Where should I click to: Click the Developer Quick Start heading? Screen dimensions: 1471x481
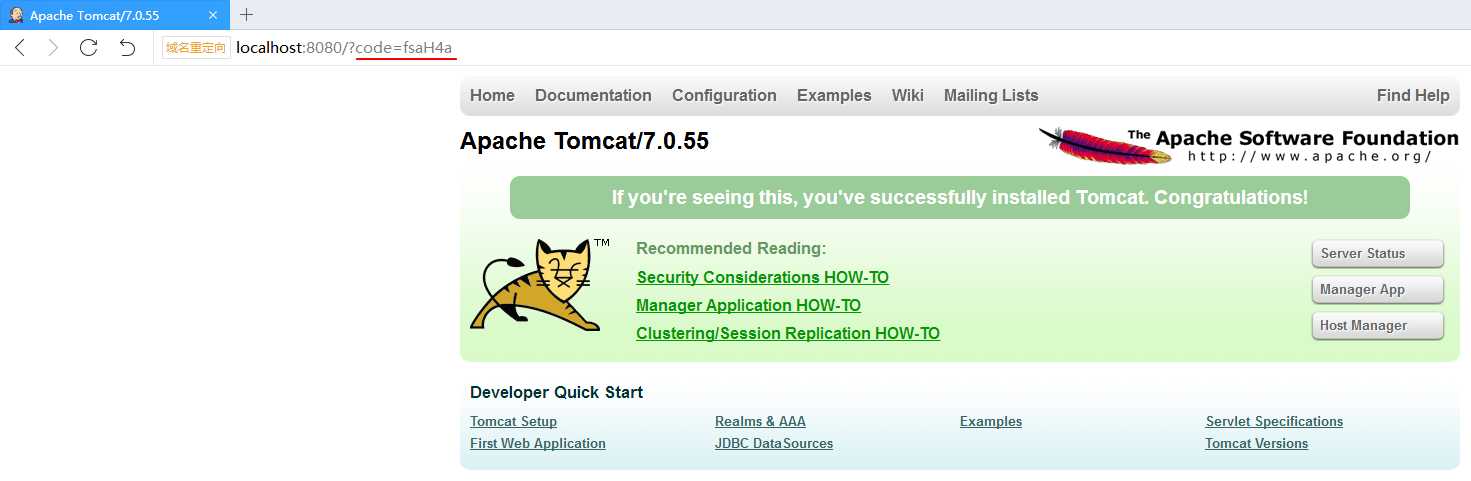pos(556,392)
